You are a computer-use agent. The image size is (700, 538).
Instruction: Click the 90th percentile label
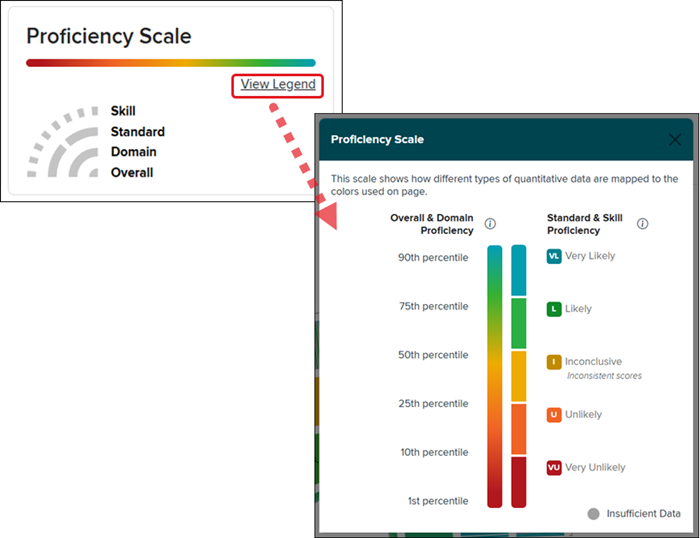coord(433,258)
